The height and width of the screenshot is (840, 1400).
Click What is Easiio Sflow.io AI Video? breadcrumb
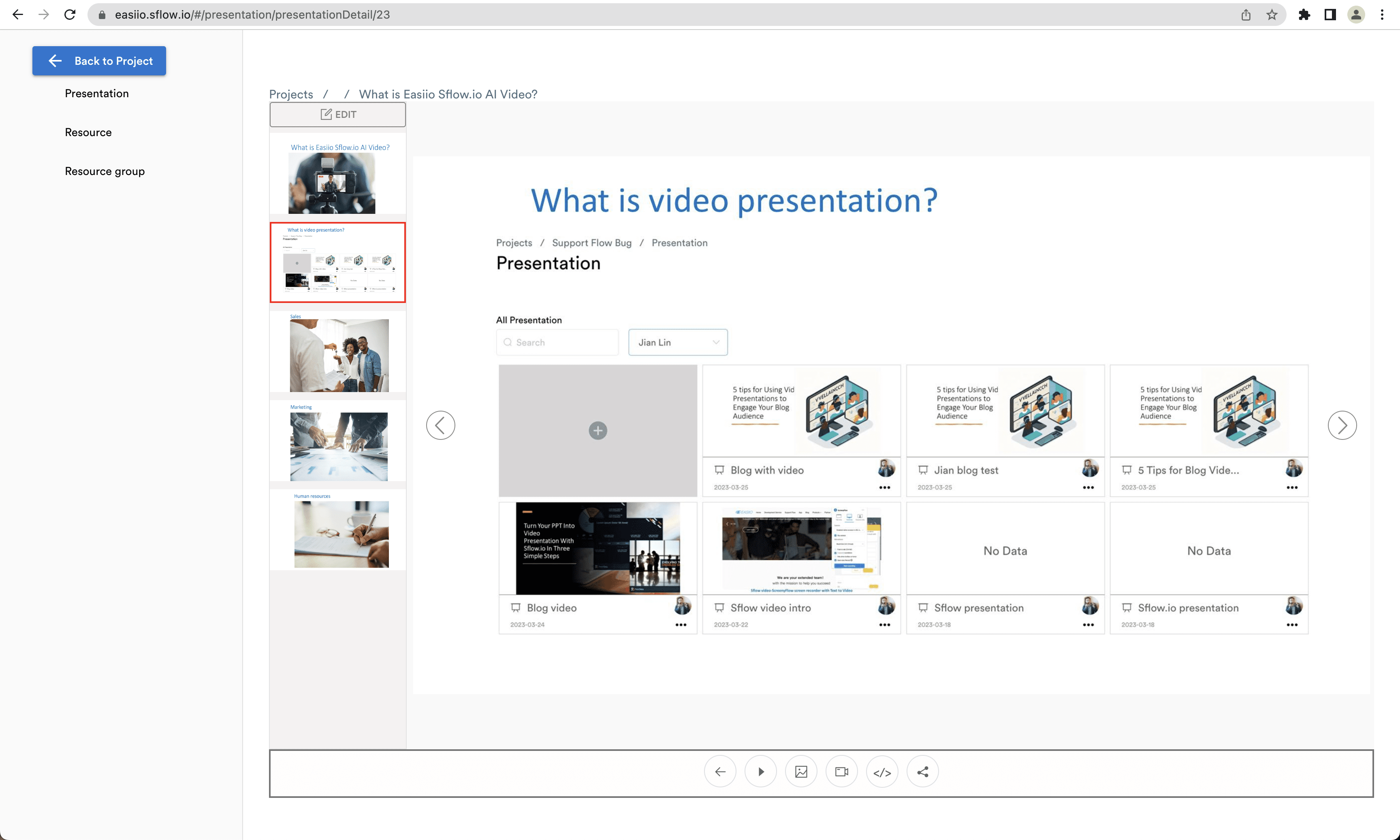pos(448,94)
